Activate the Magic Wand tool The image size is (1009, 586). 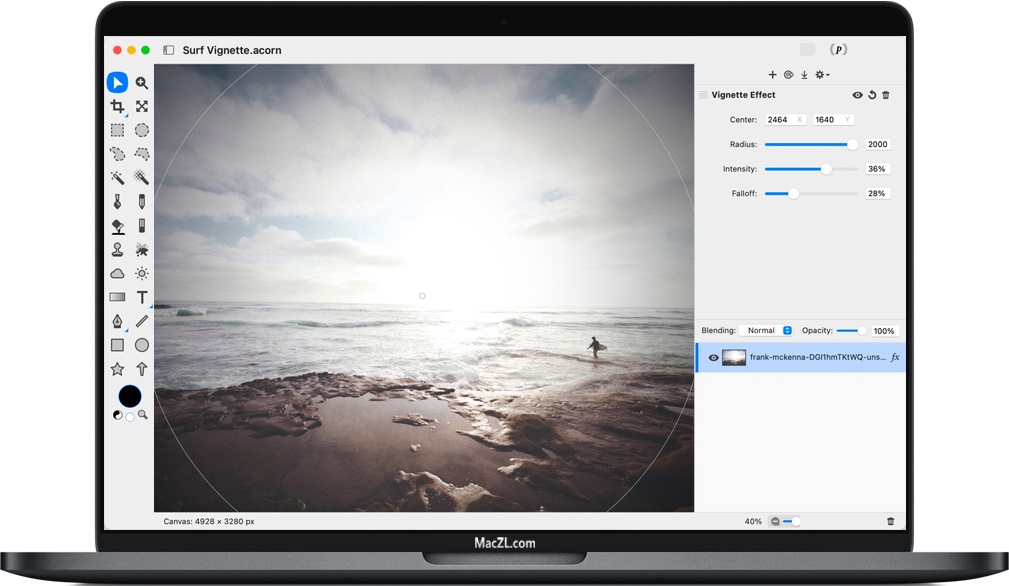pyautogui.click(x=117, y=177)
